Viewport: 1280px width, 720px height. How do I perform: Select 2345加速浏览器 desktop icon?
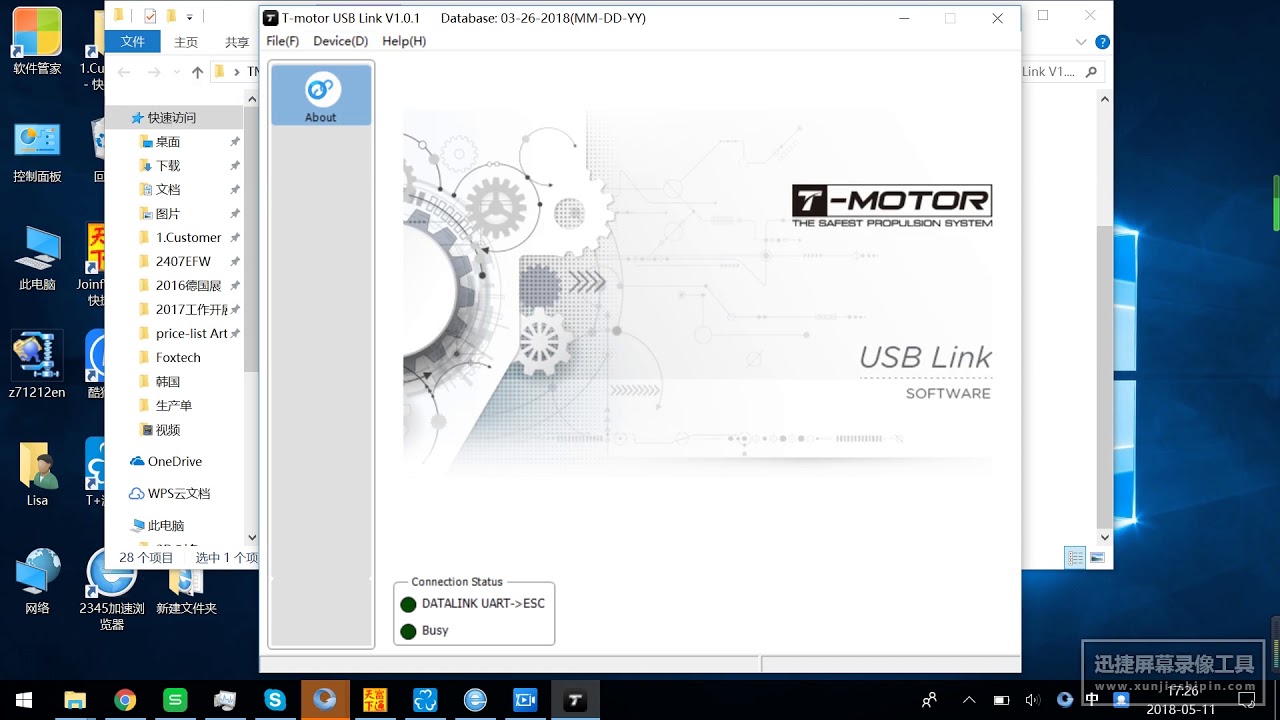pyautogui.click(x=112, y=590)
